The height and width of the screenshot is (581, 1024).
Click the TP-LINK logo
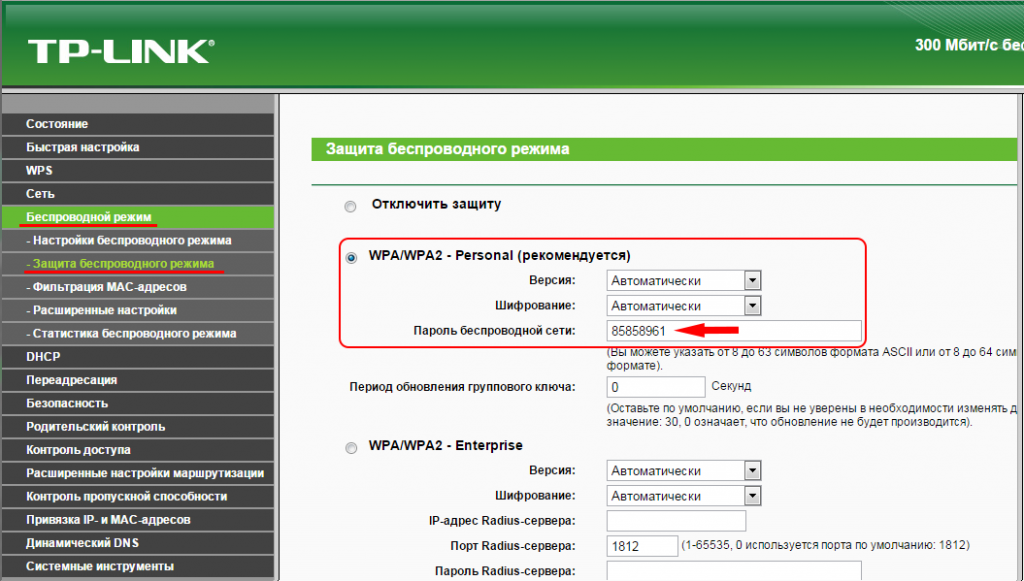[121, 52]
